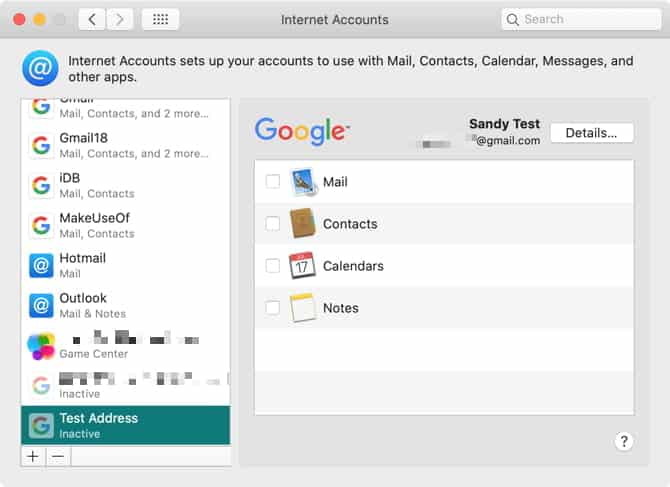Go forward with the right arrow button
Screen dimensions: 670x487
119,19
